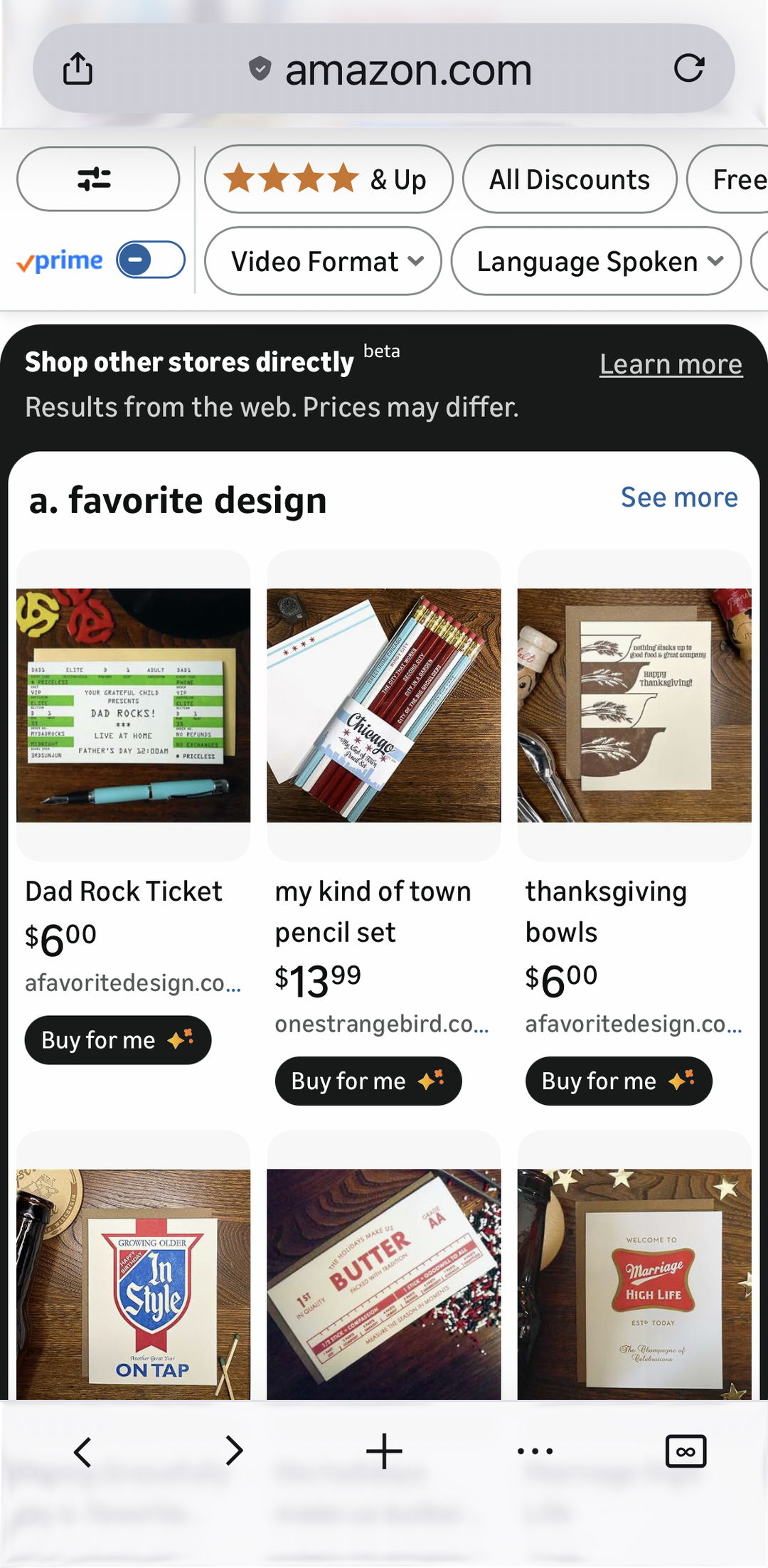Tap Buy for me on Dad Rock Ticket
This screenshot has width=768, height=1568.
(117, 1039)
